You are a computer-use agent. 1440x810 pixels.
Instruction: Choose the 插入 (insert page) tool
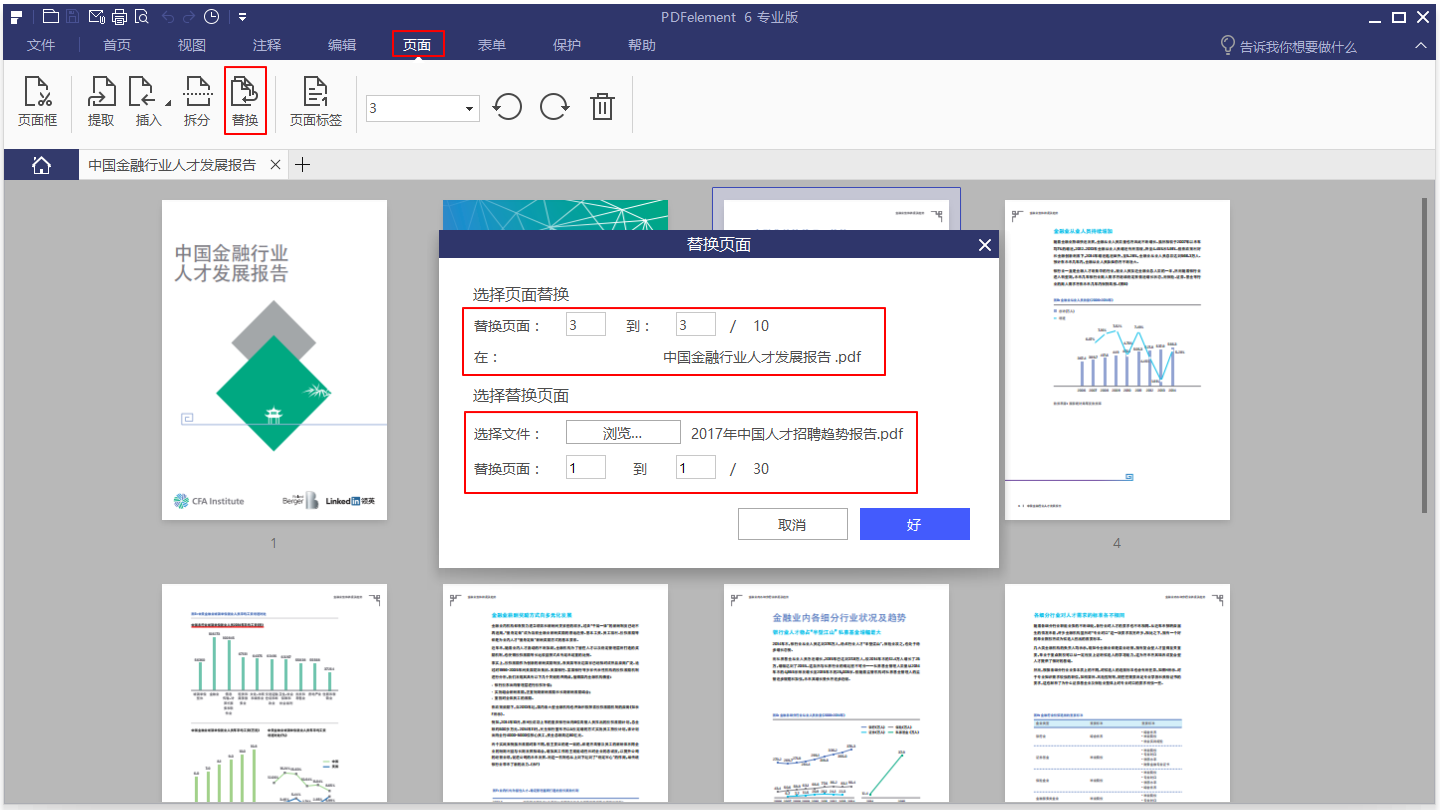pos(147,103)
